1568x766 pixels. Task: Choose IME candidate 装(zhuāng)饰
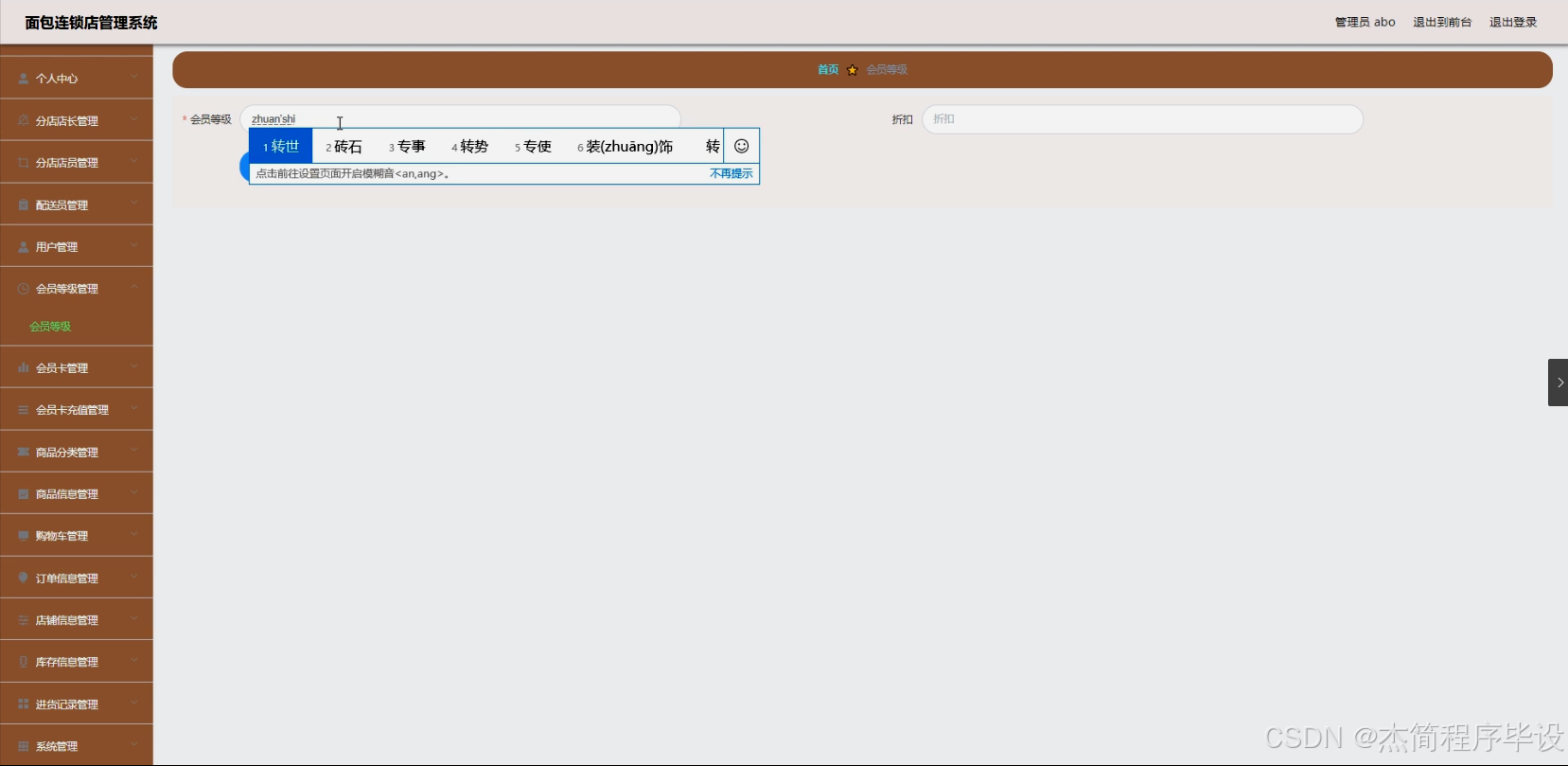625,147
